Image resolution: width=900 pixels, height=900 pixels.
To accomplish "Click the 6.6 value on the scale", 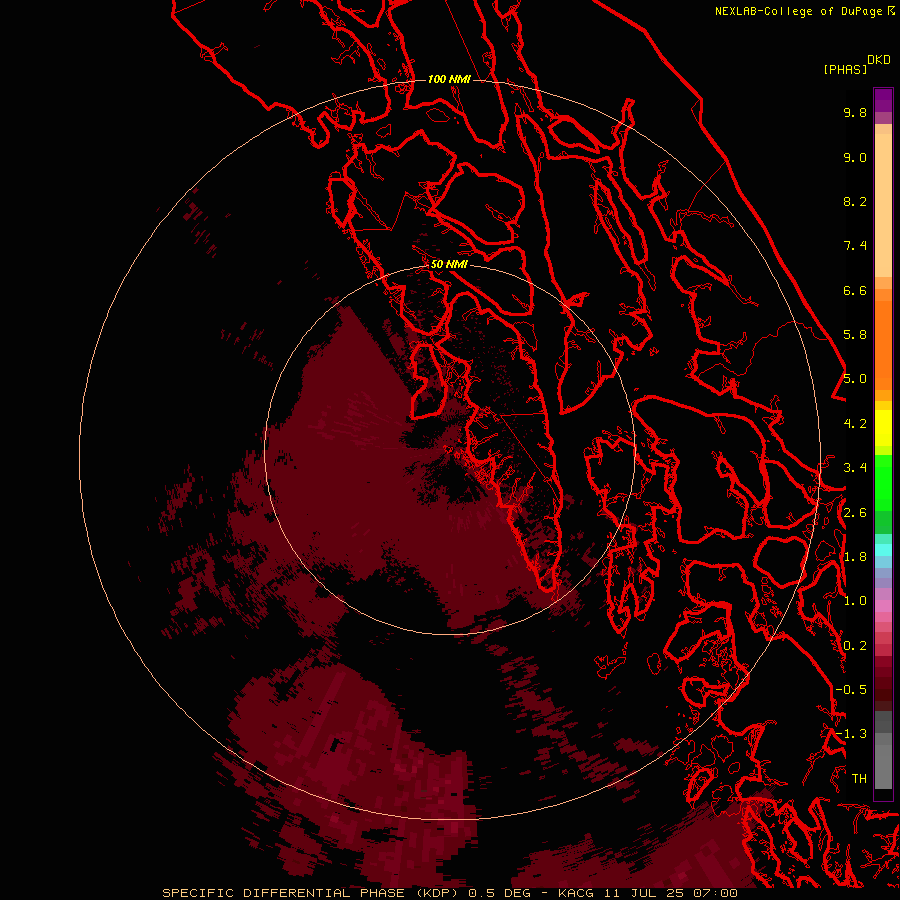I will coord(855,290).
